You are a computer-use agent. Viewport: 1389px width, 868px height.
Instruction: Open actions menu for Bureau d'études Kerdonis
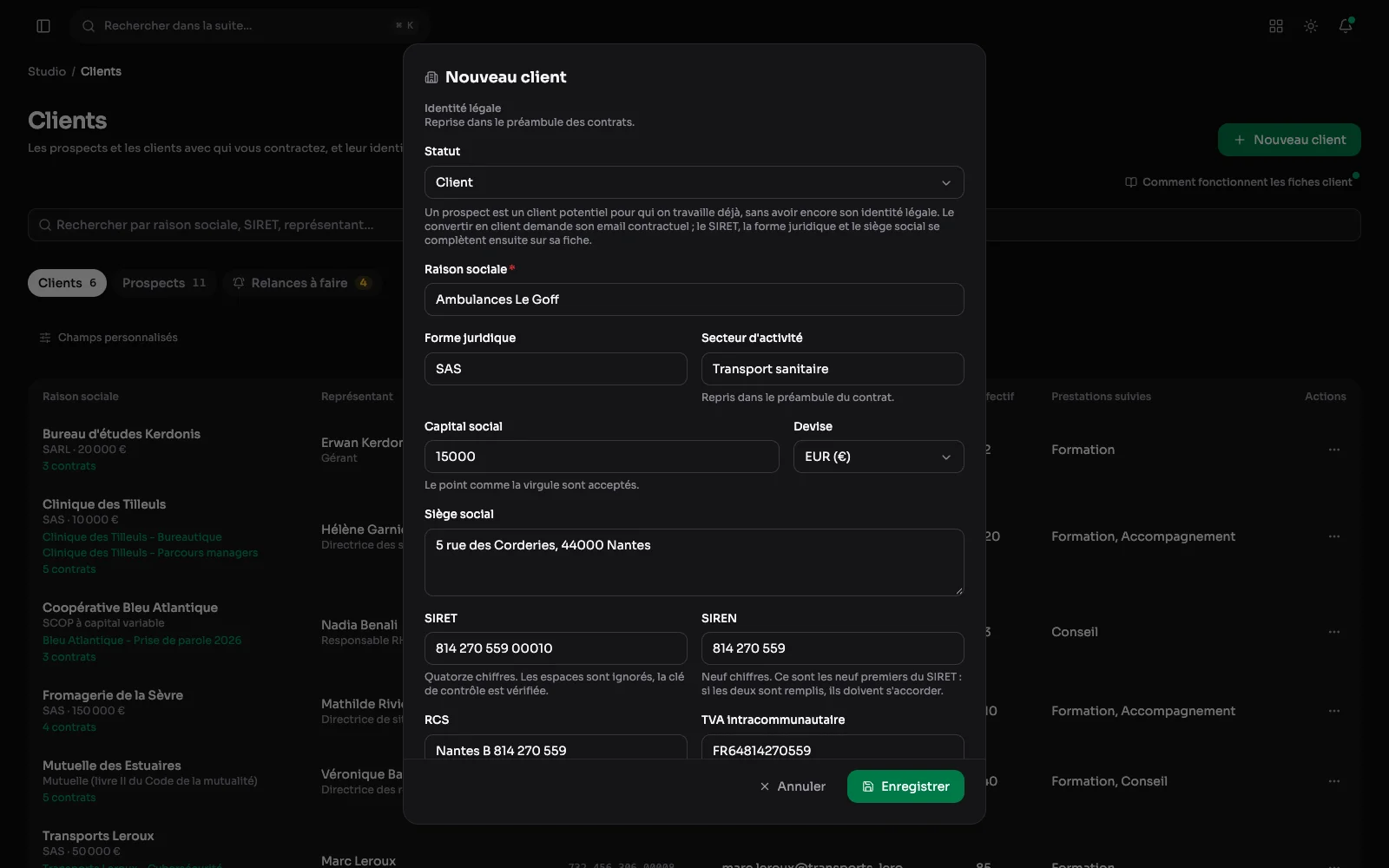1334,450
